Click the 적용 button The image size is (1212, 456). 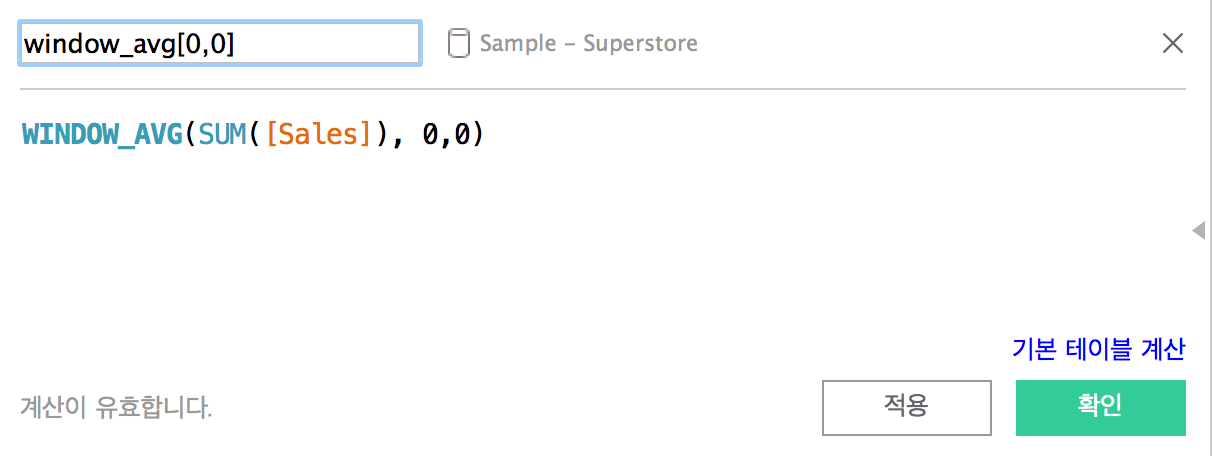[907, 407]
